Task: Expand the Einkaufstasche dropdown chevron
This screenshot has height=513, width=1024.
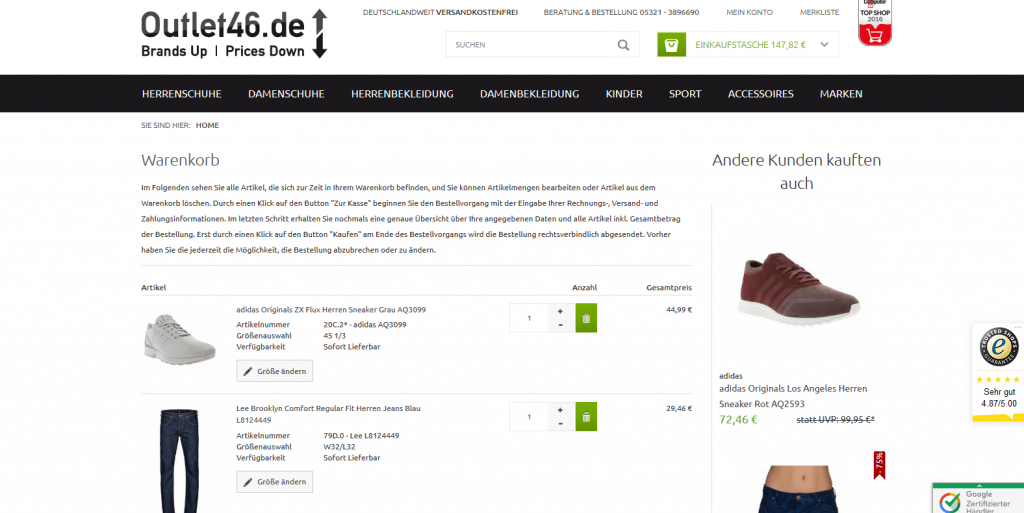Action: pyautogui.click(x=824, y=44)
